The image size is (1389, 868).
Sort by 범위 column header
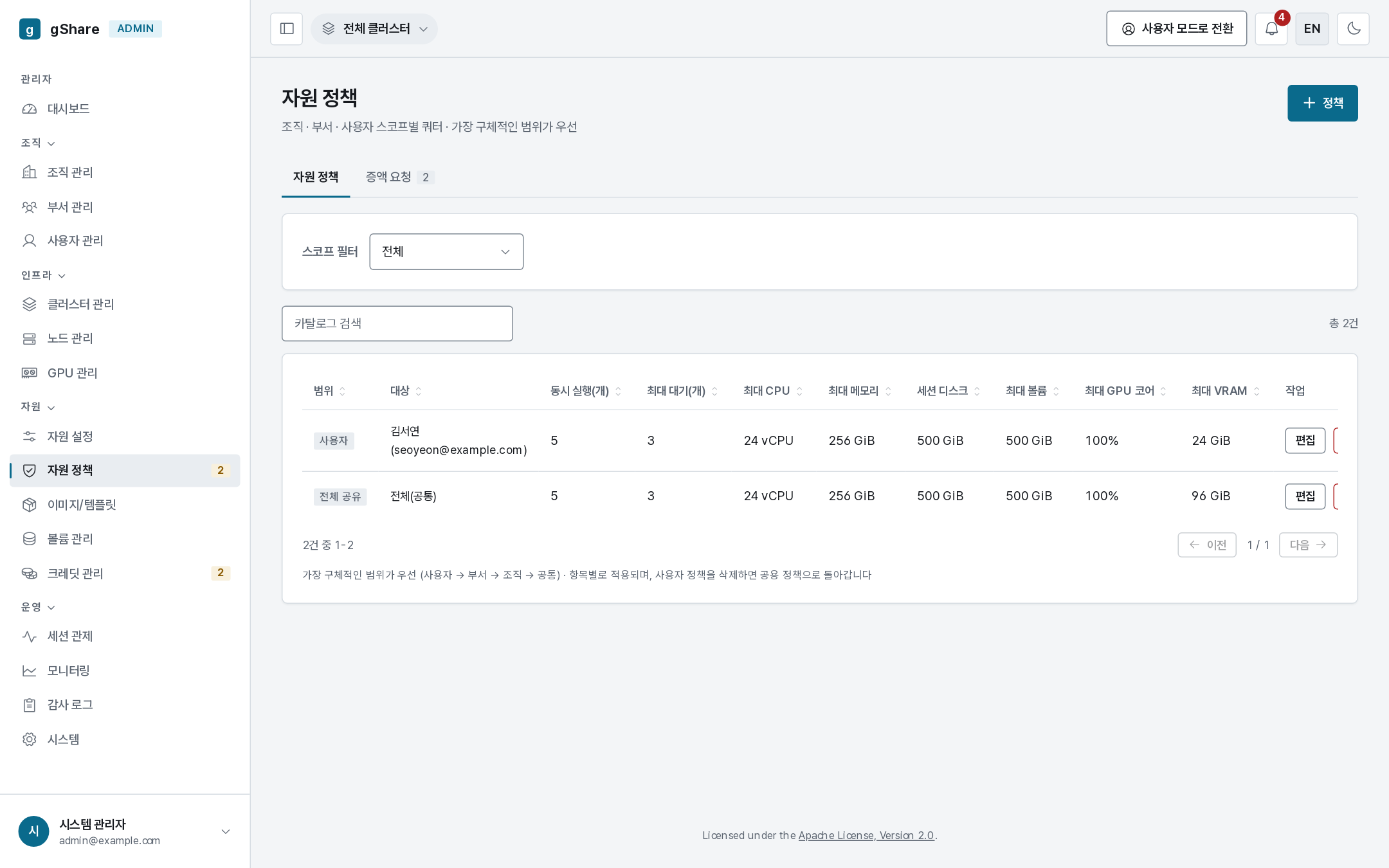[329, 391]
